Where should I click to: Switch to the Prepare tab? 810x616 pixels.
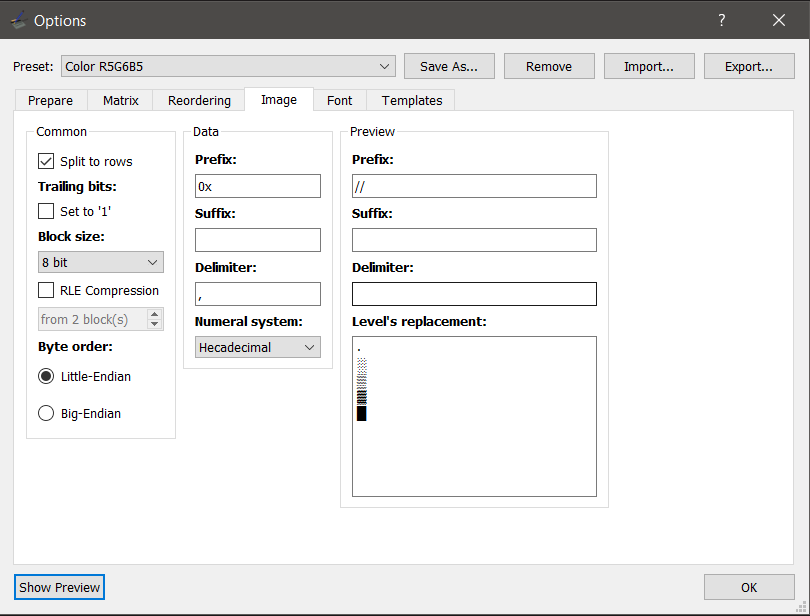[50, 100]
